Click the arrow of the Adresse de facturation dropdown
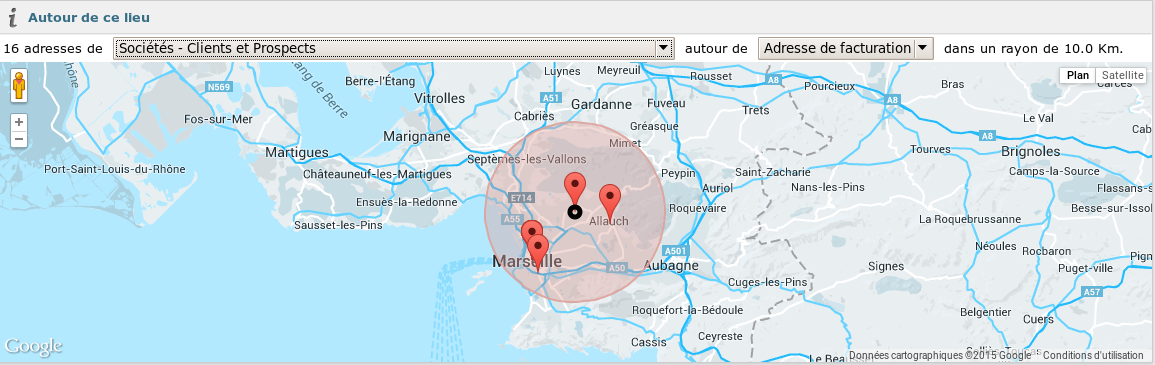The height and width of the screenshot is (365, 1155). [923, 49]
